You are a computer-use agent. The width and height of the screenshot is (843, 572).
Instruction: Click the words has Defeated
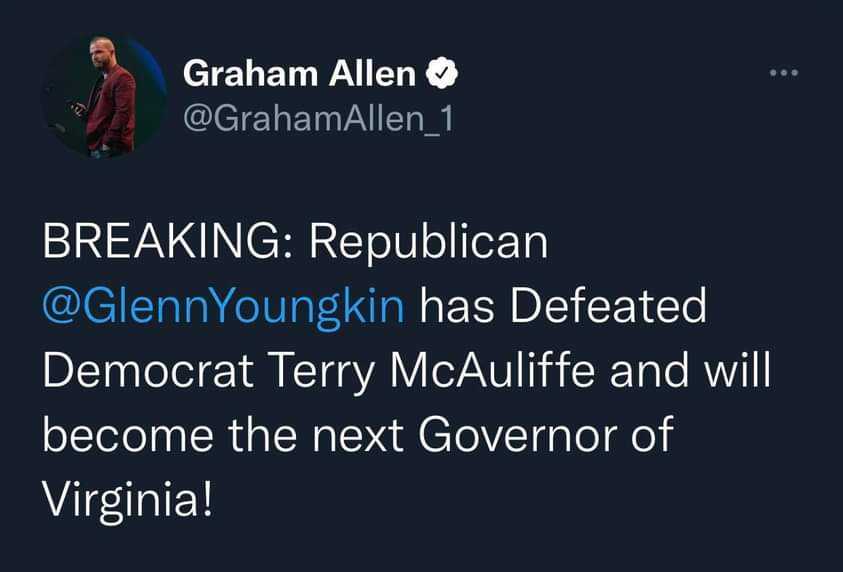pyautogui.click(x=563, y=305)
